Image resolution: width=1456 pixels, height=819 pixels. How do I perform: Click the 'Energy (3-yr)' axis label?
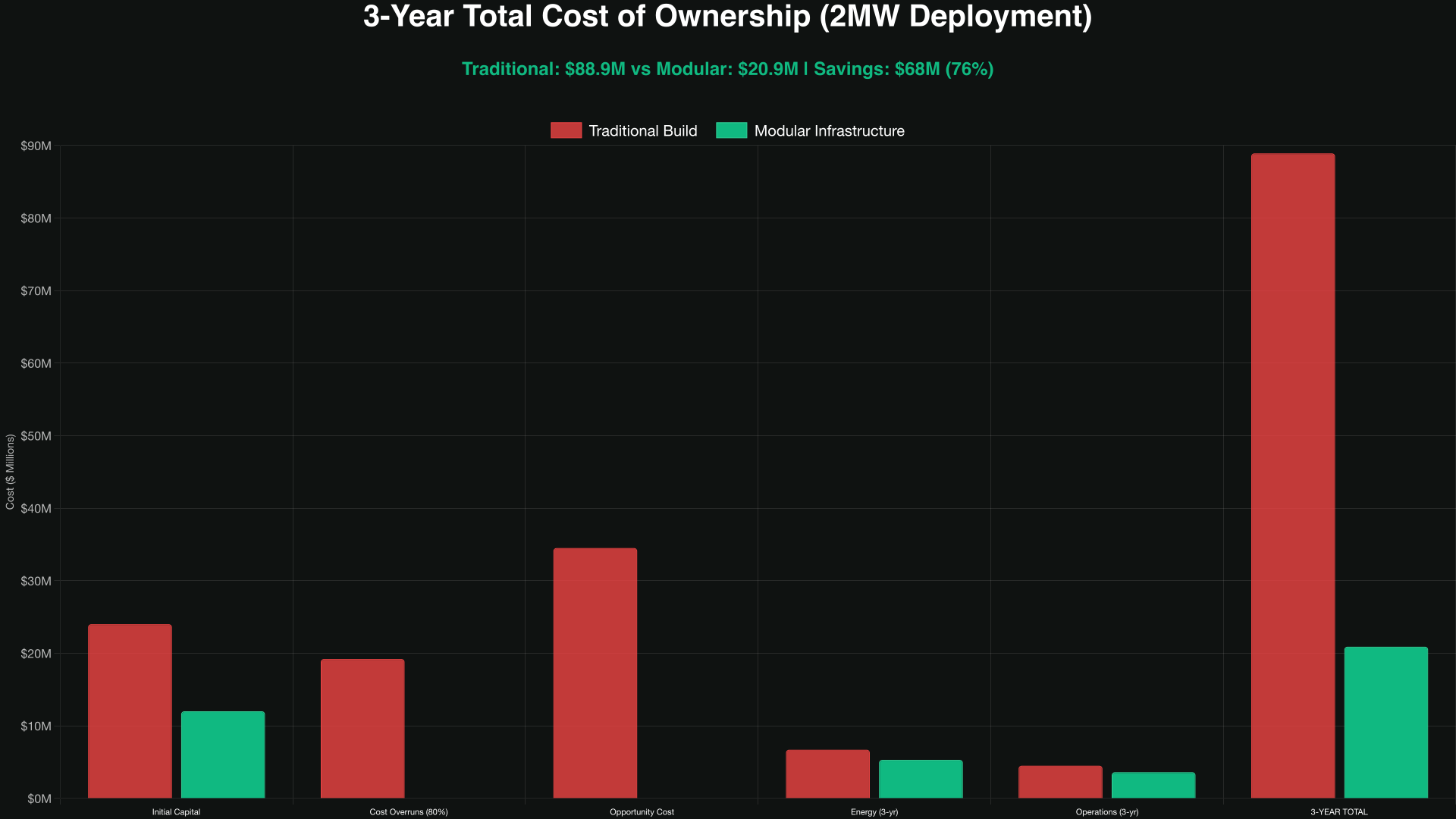[x=874, y=812]
